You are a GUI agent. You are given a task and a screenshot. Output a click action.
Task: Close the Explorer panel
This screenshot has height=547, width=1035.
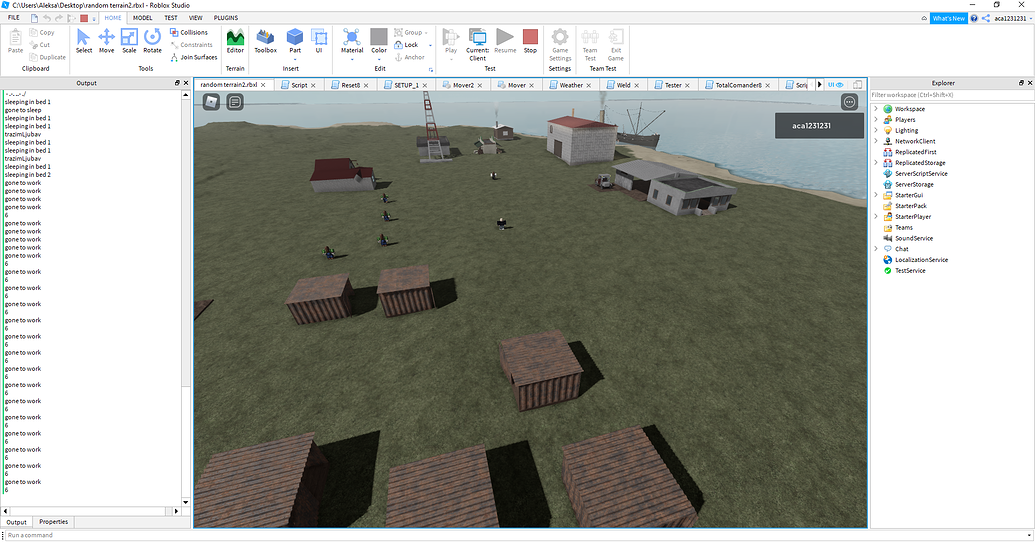(x=1030, y=83)
